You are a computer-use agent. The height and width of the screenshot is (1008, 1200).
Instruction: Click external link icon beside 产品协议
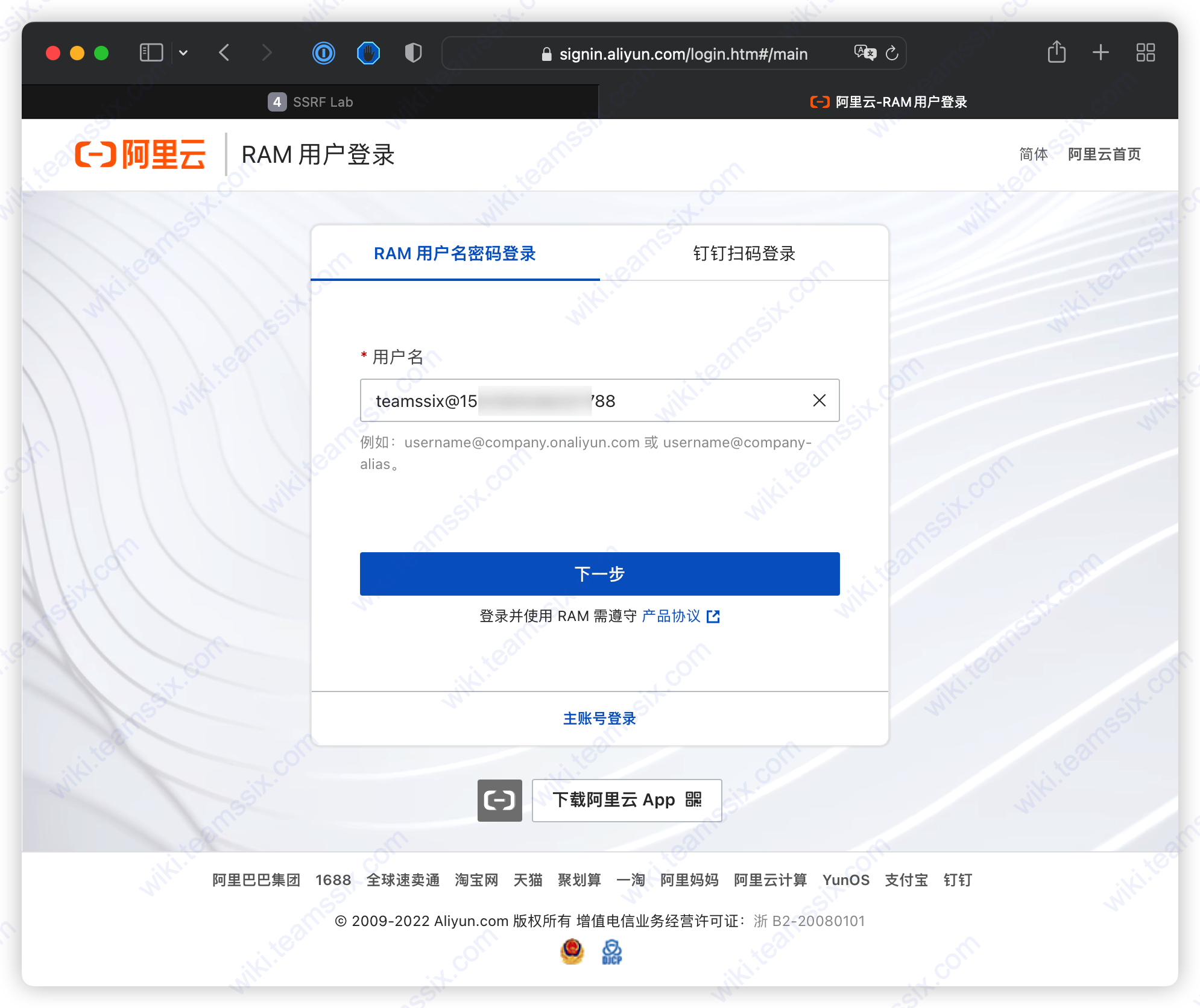pyautogui.click(x=713, y=616)
